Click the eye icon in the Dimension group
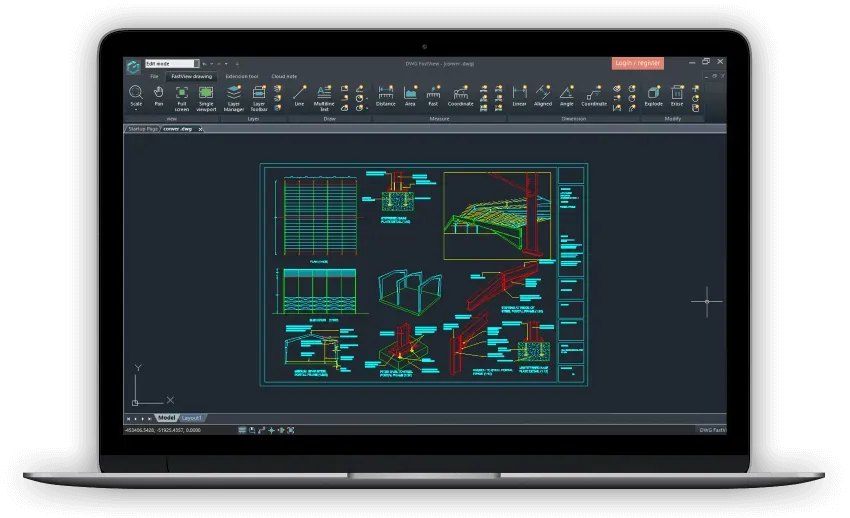850x518 pixels. (617, 88)
